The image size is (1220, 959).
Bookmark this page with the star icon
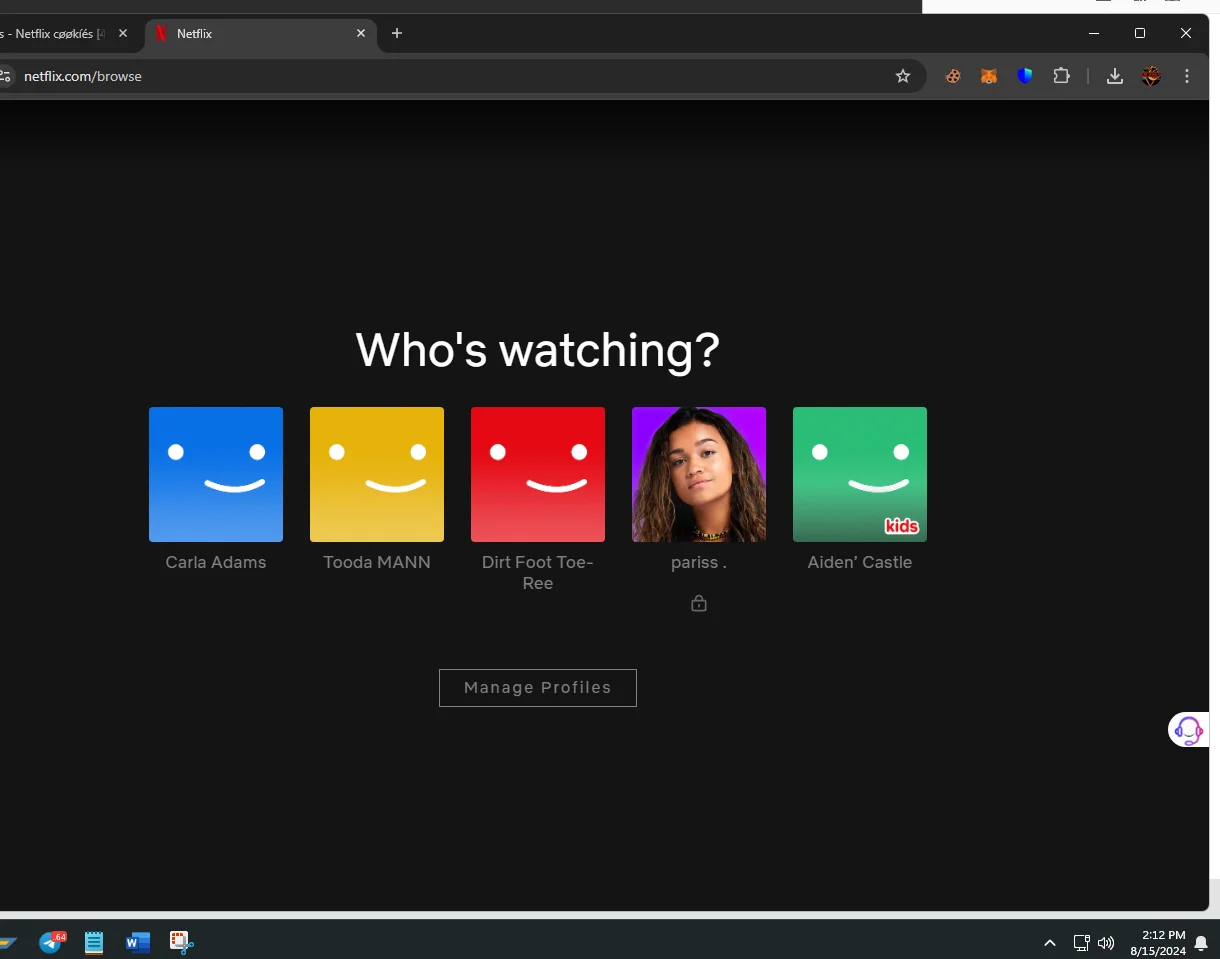pos(903,76)
